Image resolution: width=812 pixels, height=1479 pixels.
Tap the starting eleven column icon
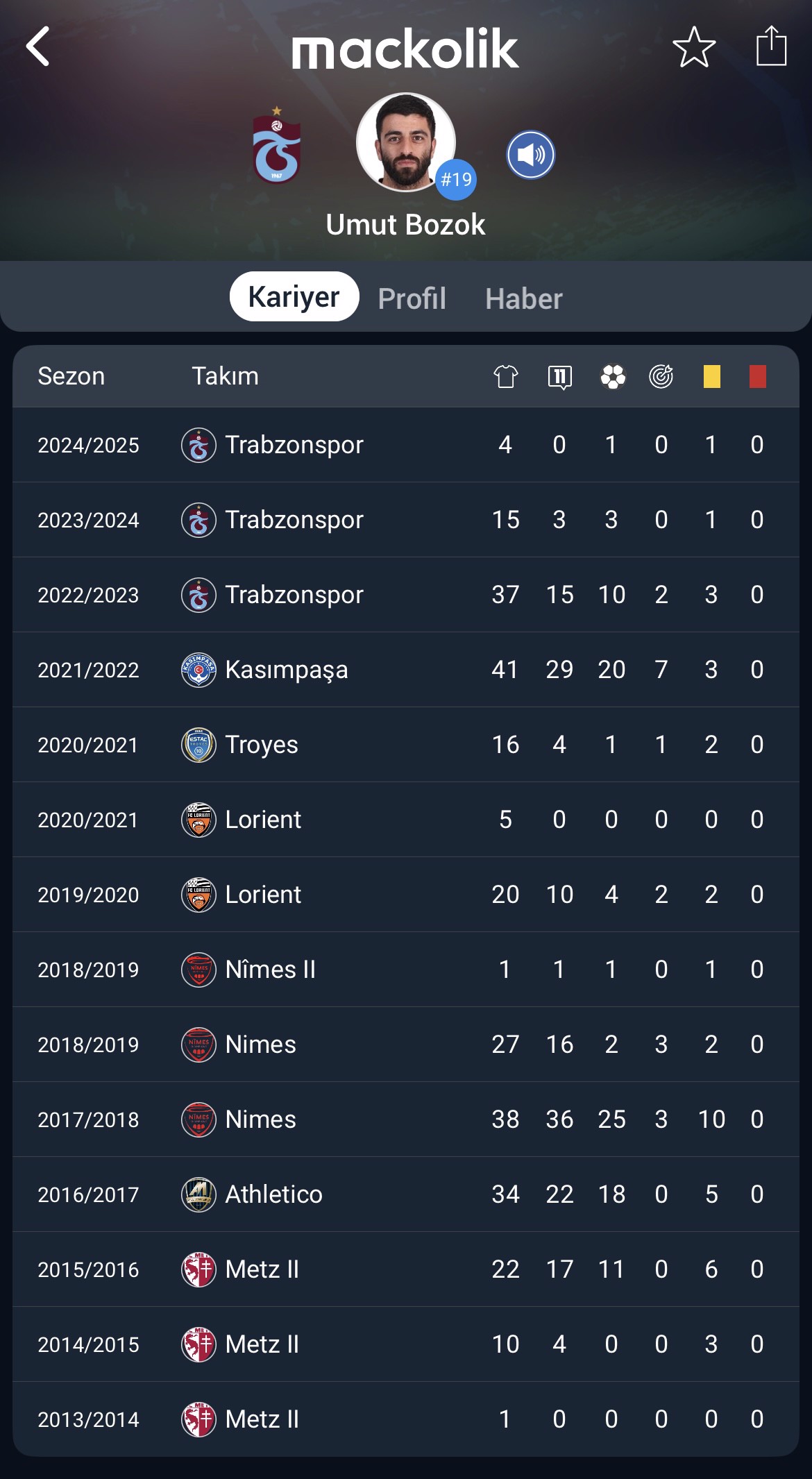(x=559, y=377)
